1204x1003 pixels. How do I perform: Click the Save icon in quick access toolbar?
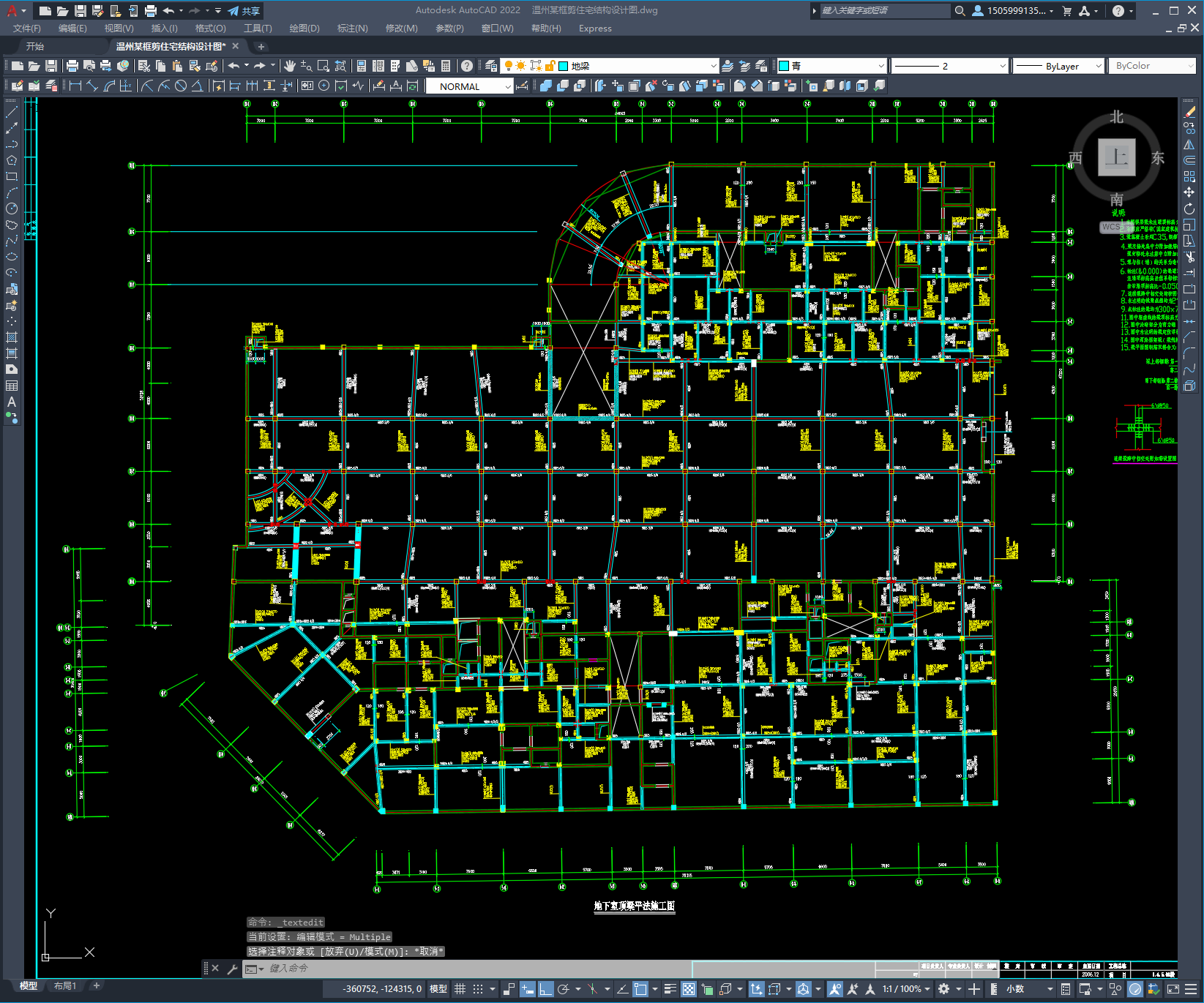click(81, 11)
